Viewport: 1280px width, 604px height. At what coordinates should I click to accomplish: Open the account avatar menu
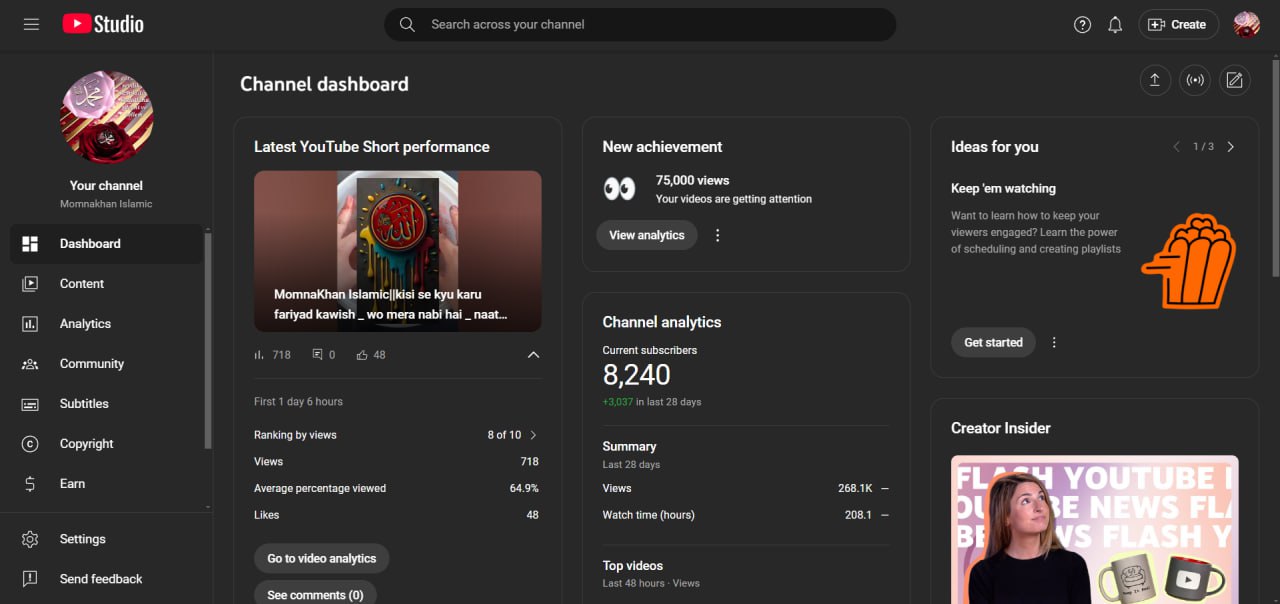point(1246,25)
